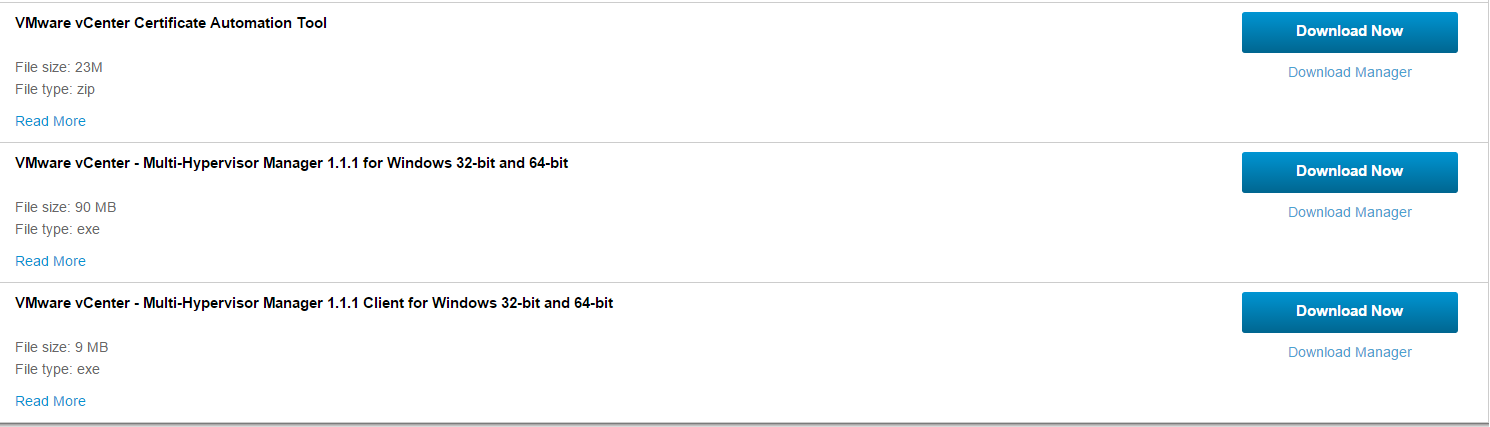Open Download Manager for Certificate Automation Tool
This screenshot has width=1490, height=427.
[1349, 72]
